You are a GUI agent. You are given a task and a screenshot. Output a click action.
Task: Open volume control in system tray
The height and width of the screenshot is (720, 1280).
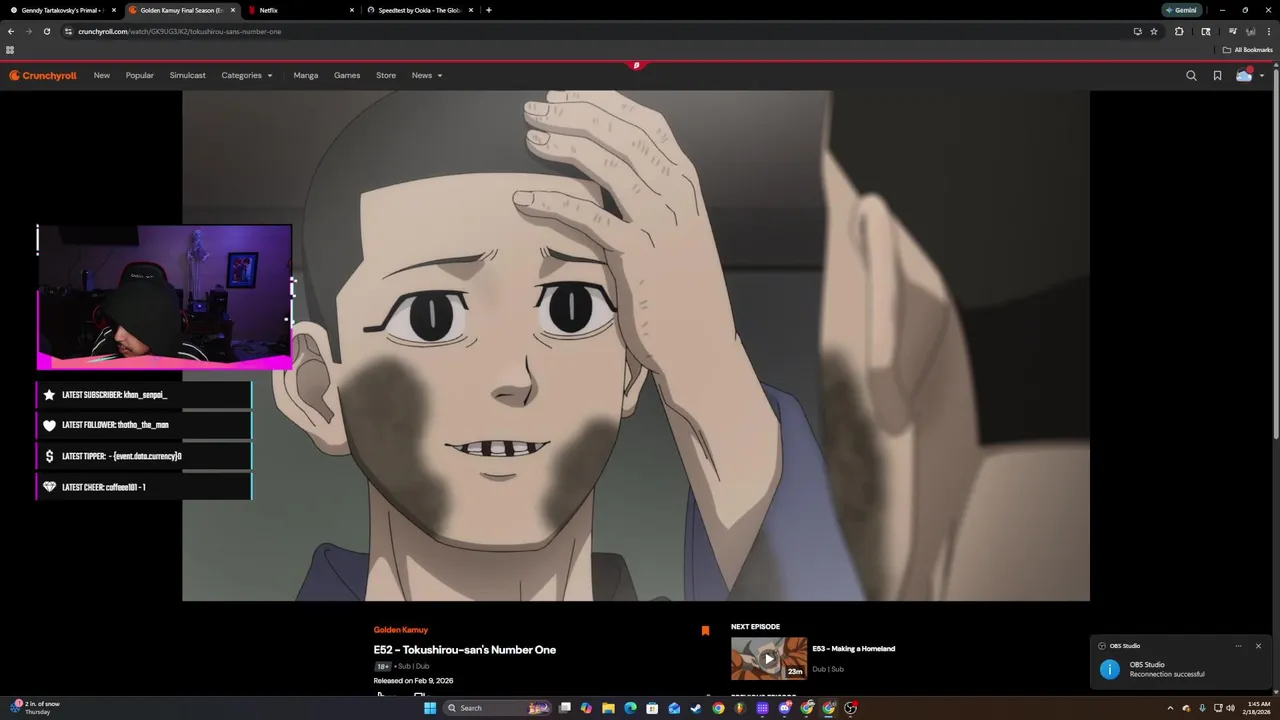click(1230, 708)
